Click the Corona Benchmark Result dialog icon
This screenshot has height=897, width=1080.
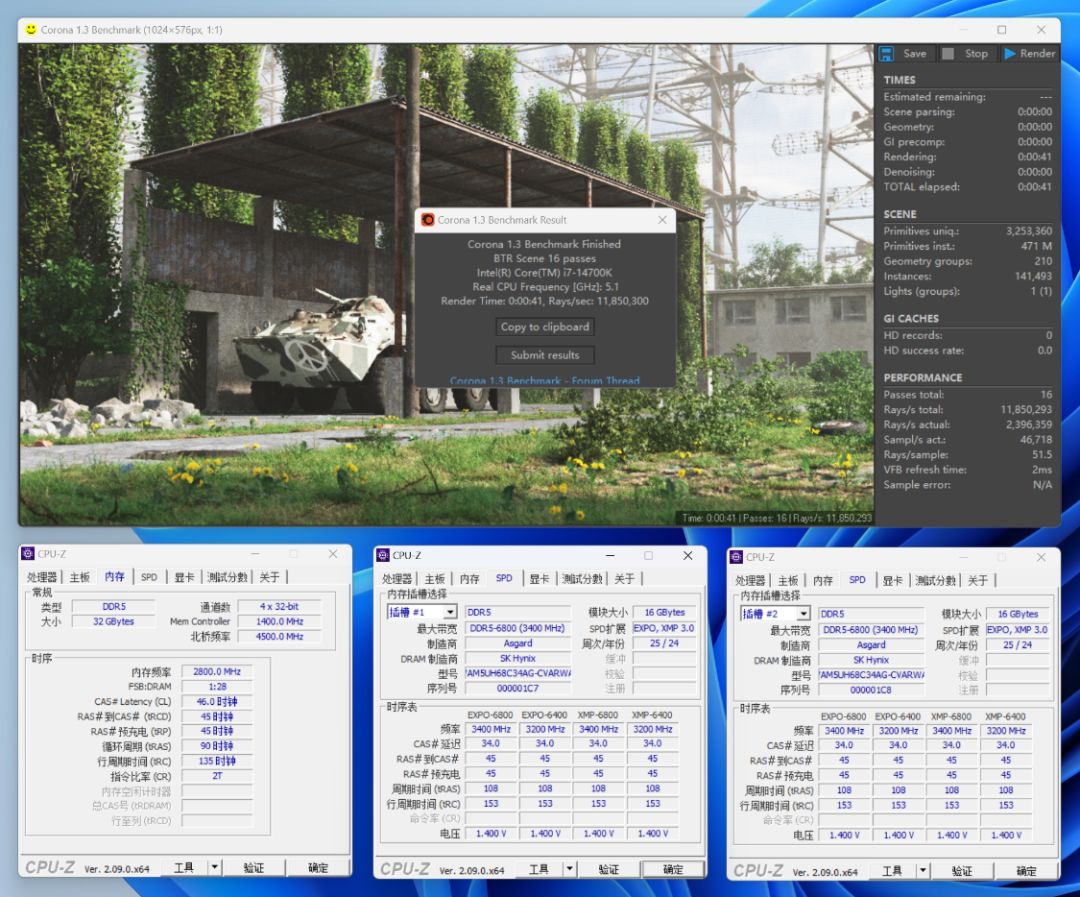pyautogui.click(x=428, y=220)
